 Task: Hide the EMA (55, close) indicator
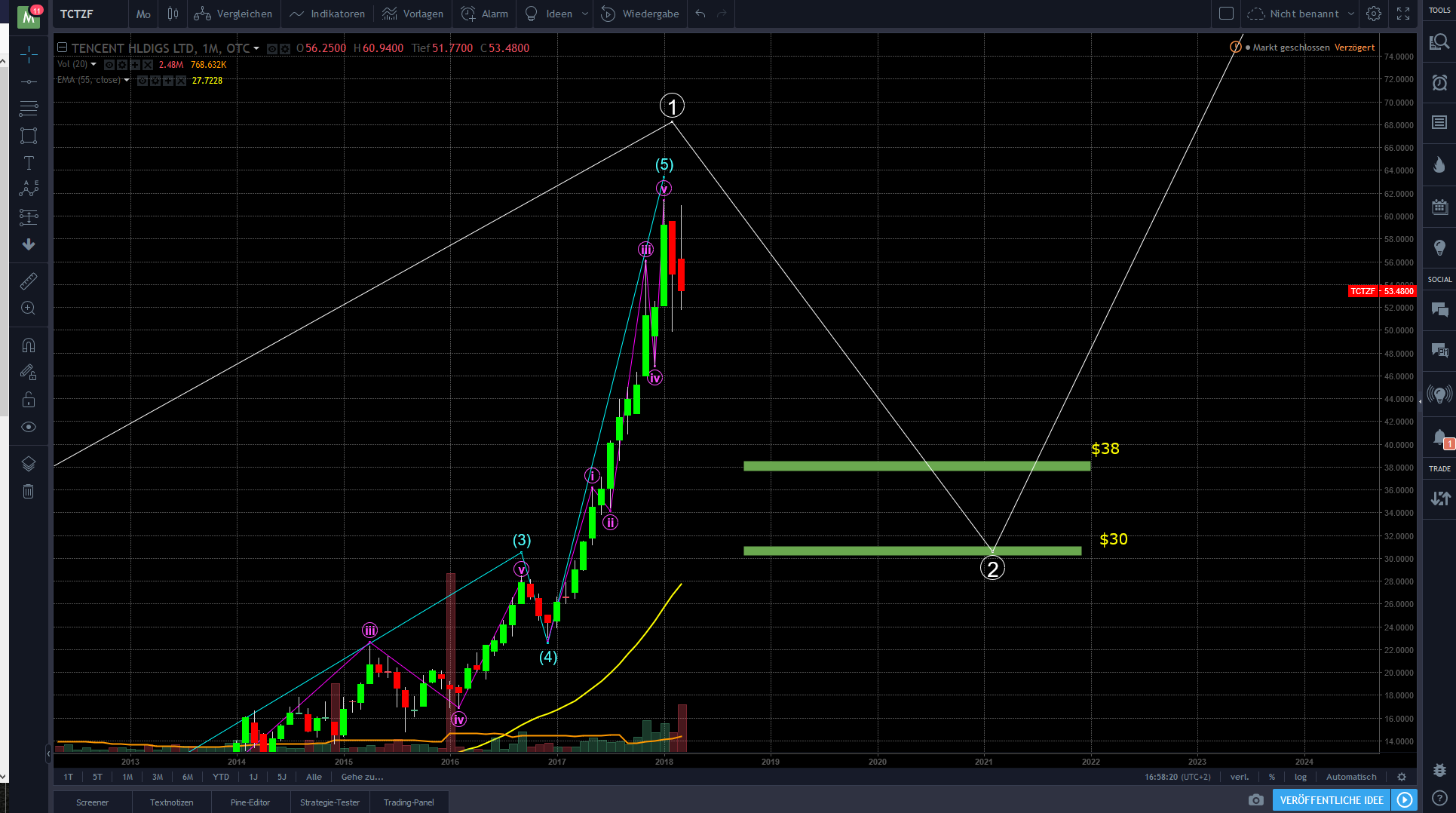pyautogui.click(x=143, y=81)
